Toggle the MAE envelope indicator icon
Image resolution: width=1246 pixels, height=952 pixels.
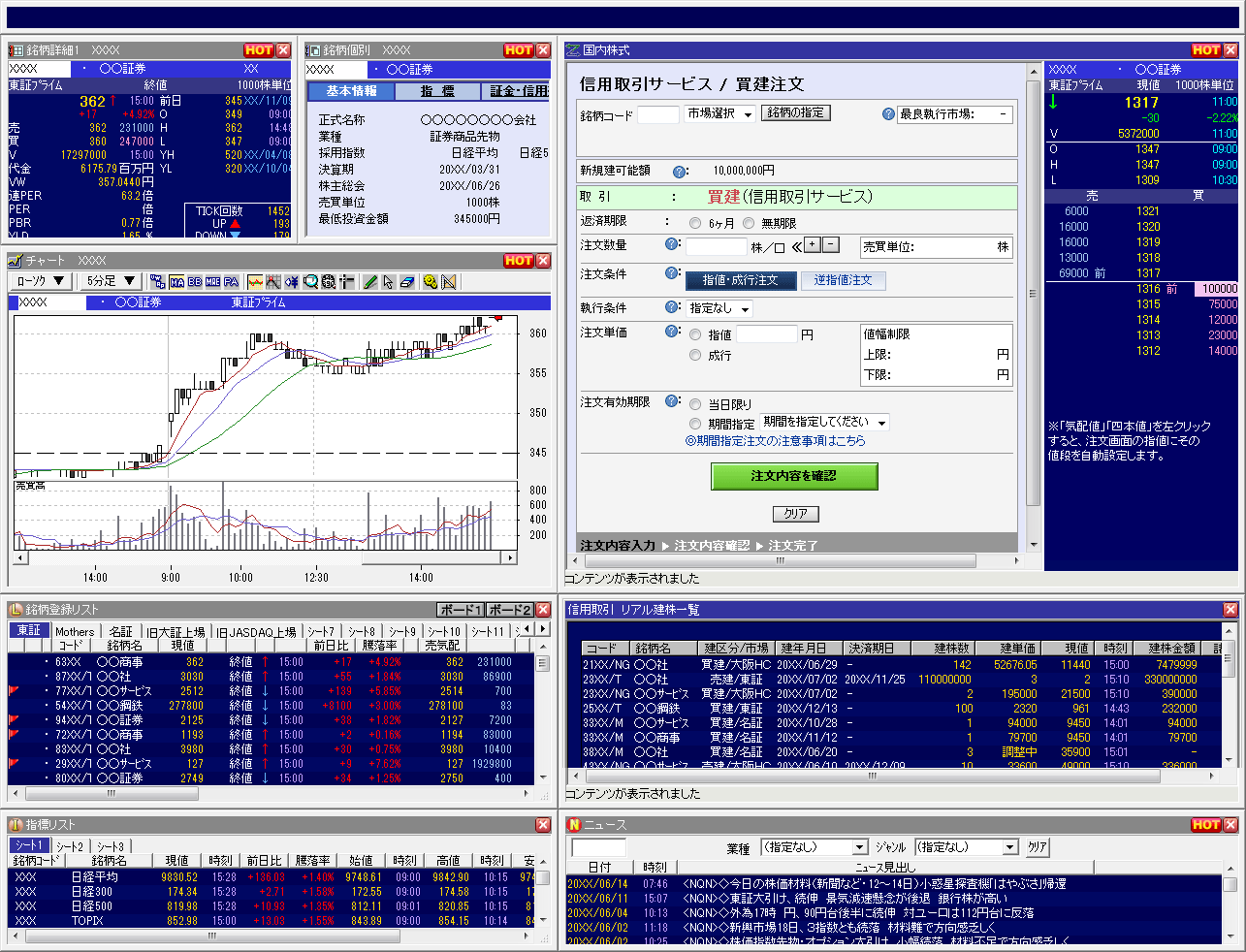(213, 282)
